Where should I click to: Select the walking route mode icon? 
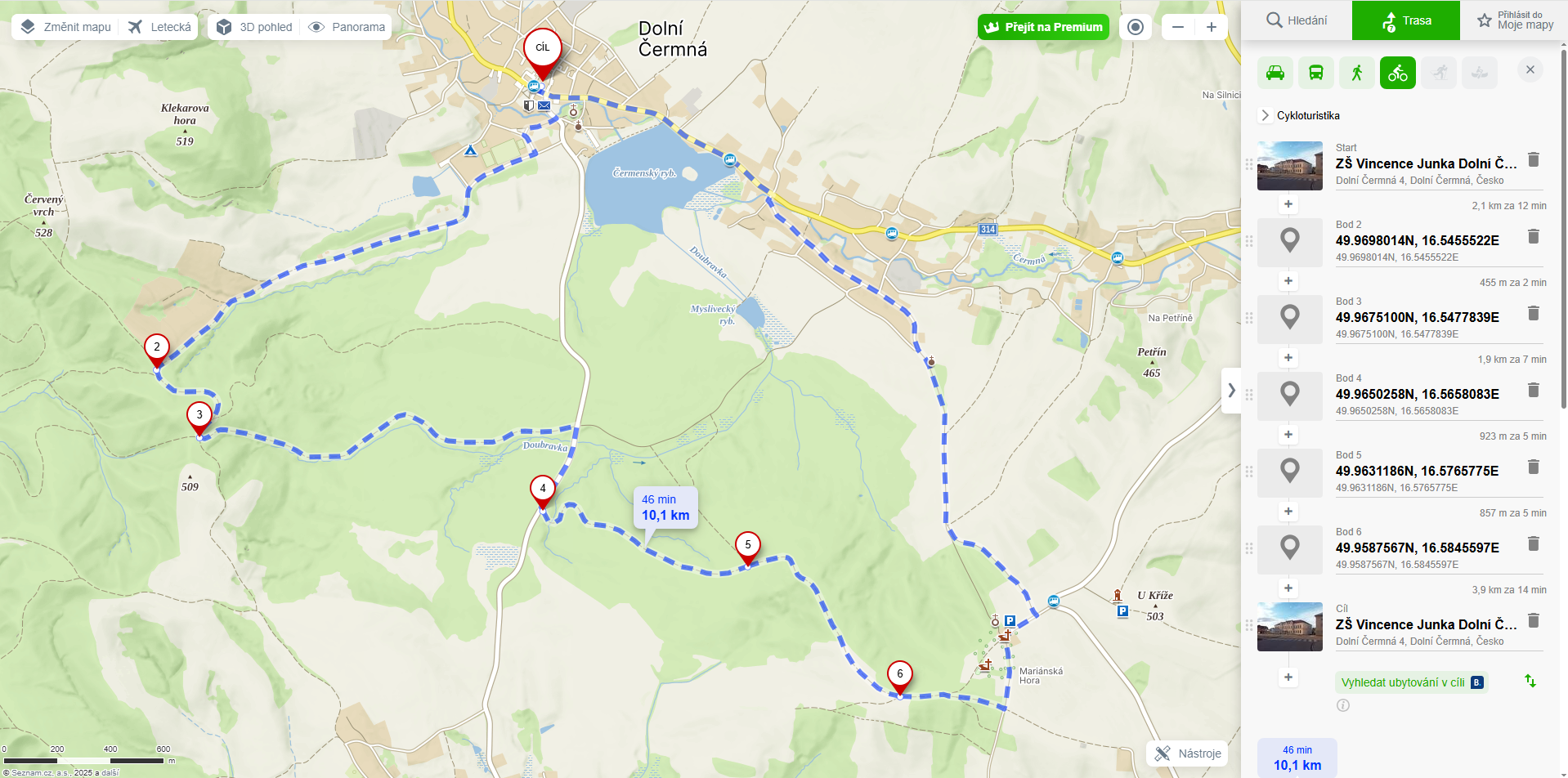coord(1357,73)
